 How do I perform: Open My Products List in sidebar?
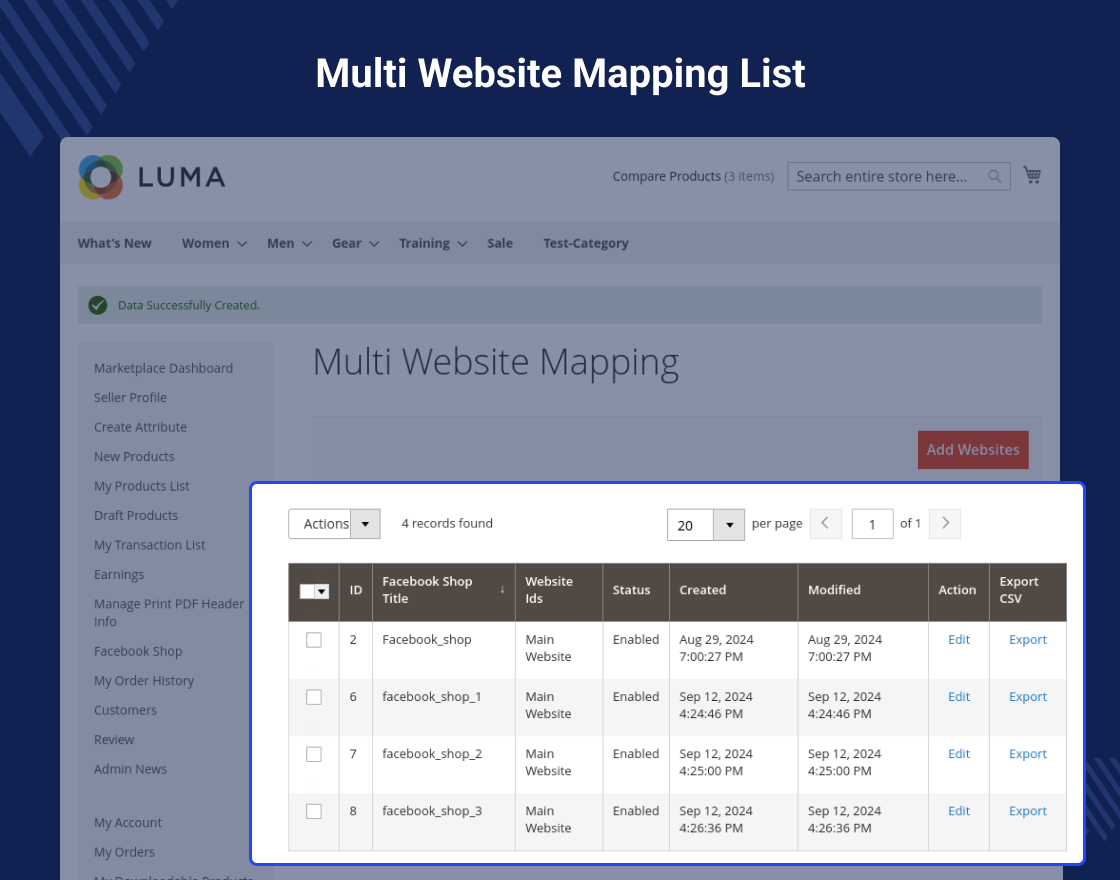coord(141,486)
